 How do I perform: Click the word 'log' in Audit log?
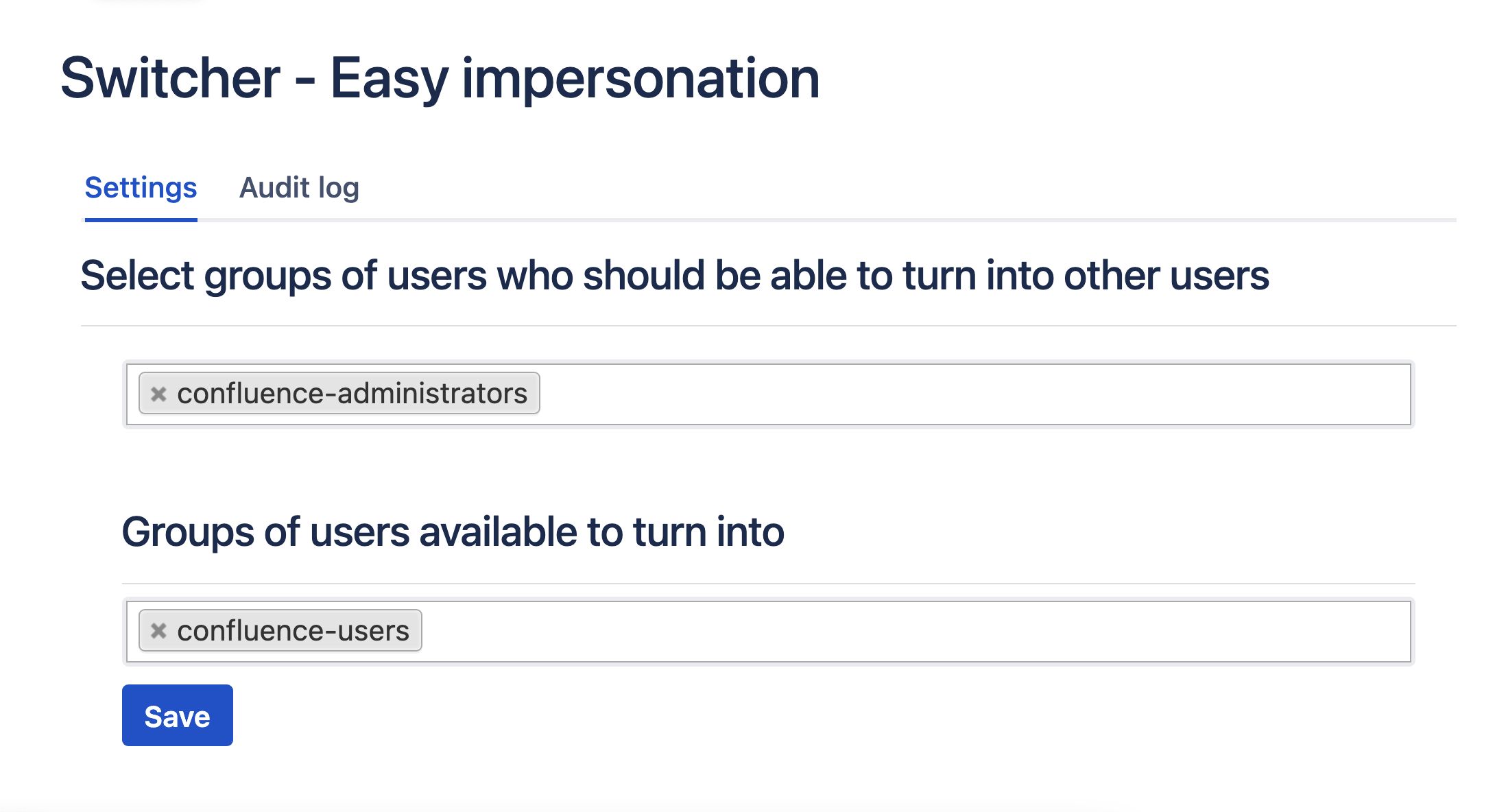[x=339, y=188]
